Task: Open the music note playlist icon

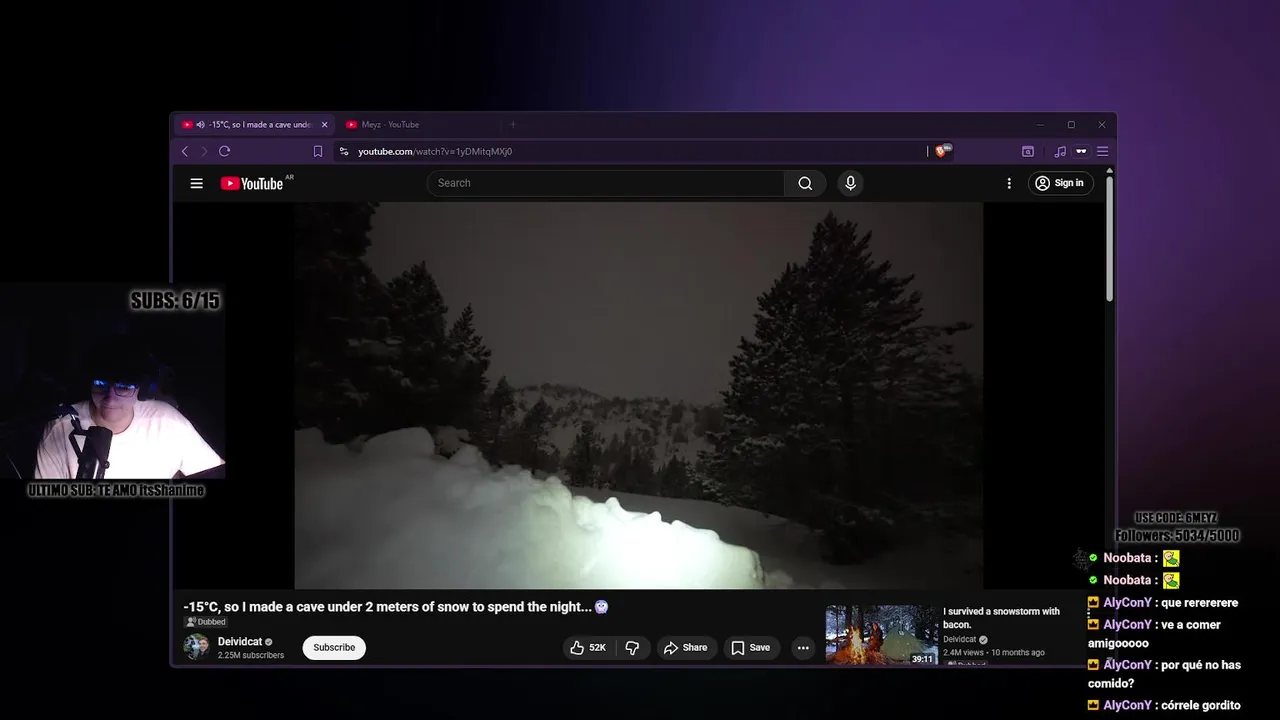Action: click(x=1060, y=151)
